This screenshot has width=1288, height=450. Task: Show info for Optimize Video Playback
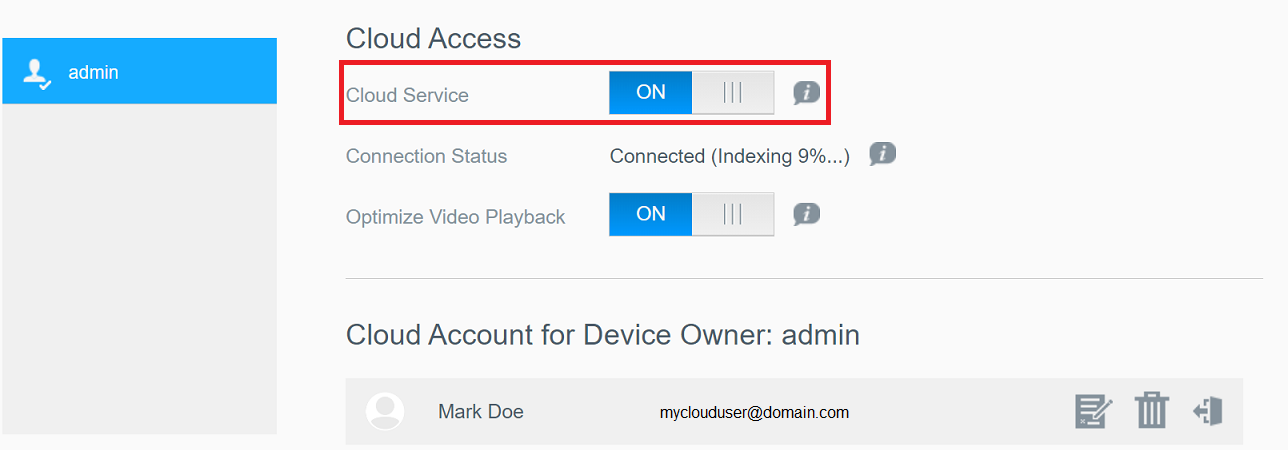pyautogui.click(x=807, y=214)
